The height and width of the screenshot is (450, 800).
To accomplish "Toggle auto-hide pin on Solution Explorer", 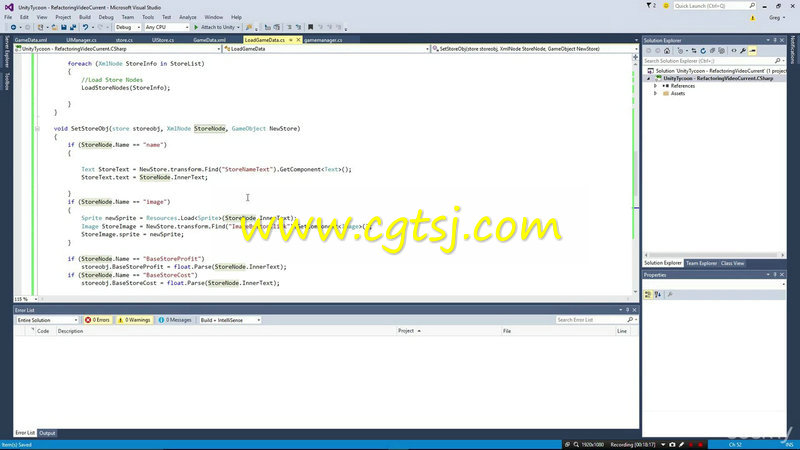I will (775, 40).
